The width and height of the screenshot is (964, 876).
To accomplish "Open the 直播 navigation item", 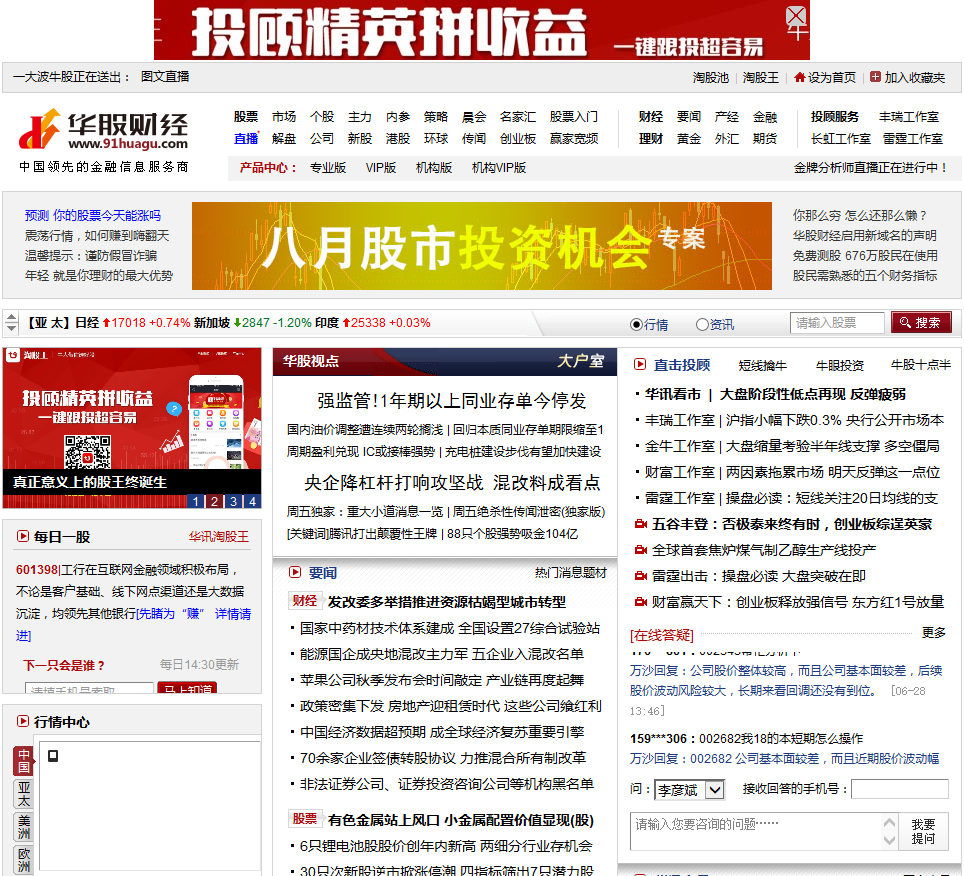I will (x=246, y=138).
